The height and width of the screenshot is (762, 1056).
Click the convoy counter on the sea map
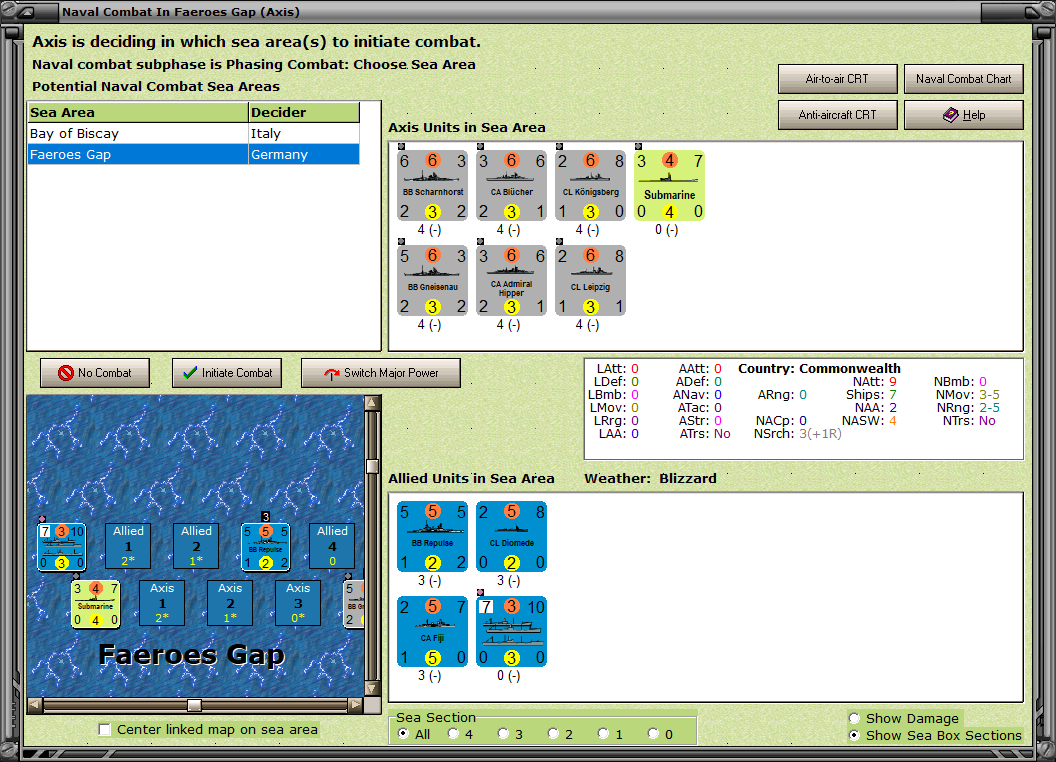point(61,547)
